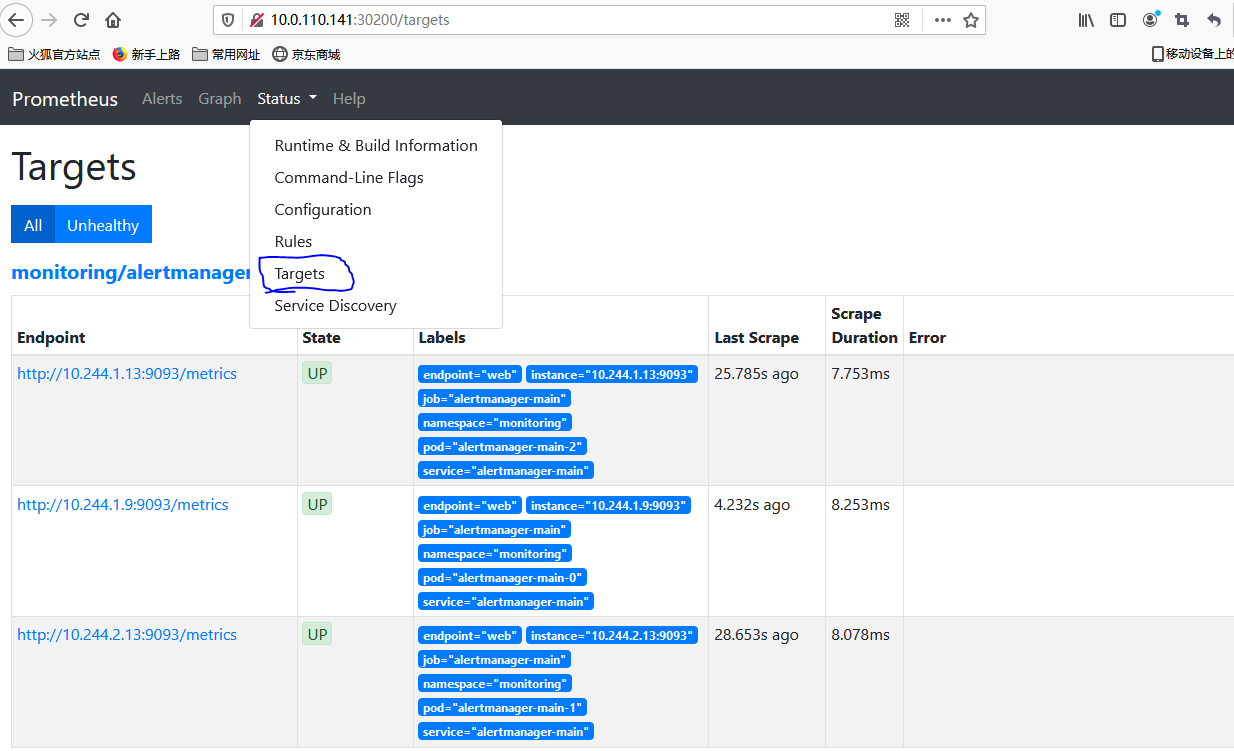The width and height of the screenshot is (1234, 751).
Task: Click the 8.253ms scrape duration
Action: 860,505
